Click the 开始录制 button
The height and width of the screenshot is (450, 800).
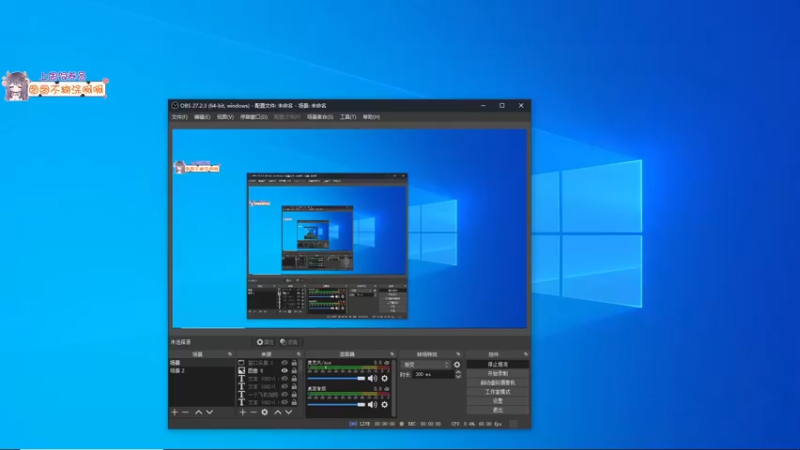[x=497, y=373]
